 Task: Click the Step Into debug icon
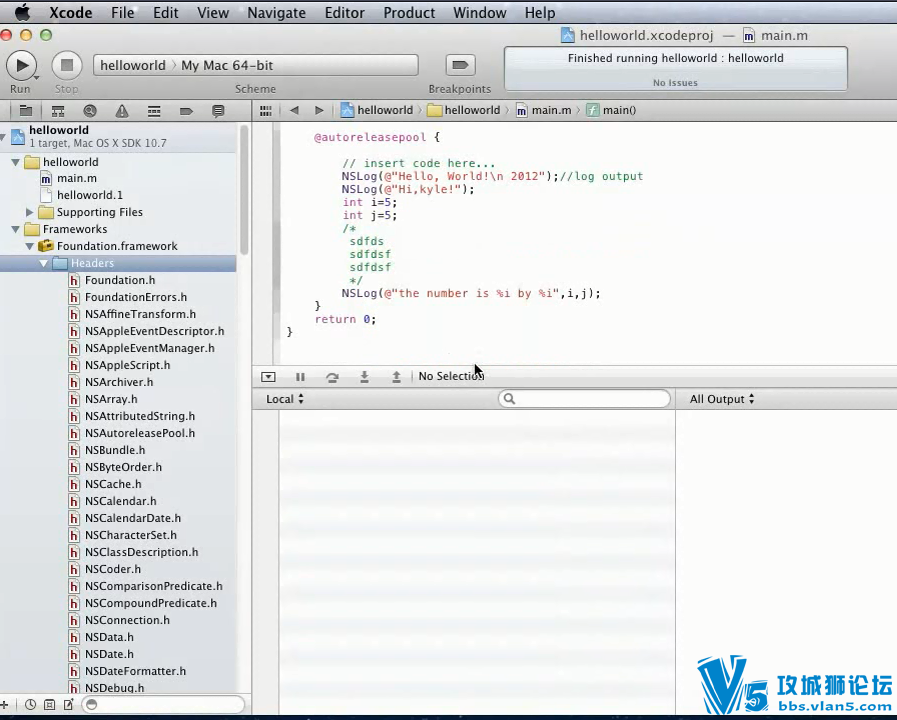pos(364,377)
